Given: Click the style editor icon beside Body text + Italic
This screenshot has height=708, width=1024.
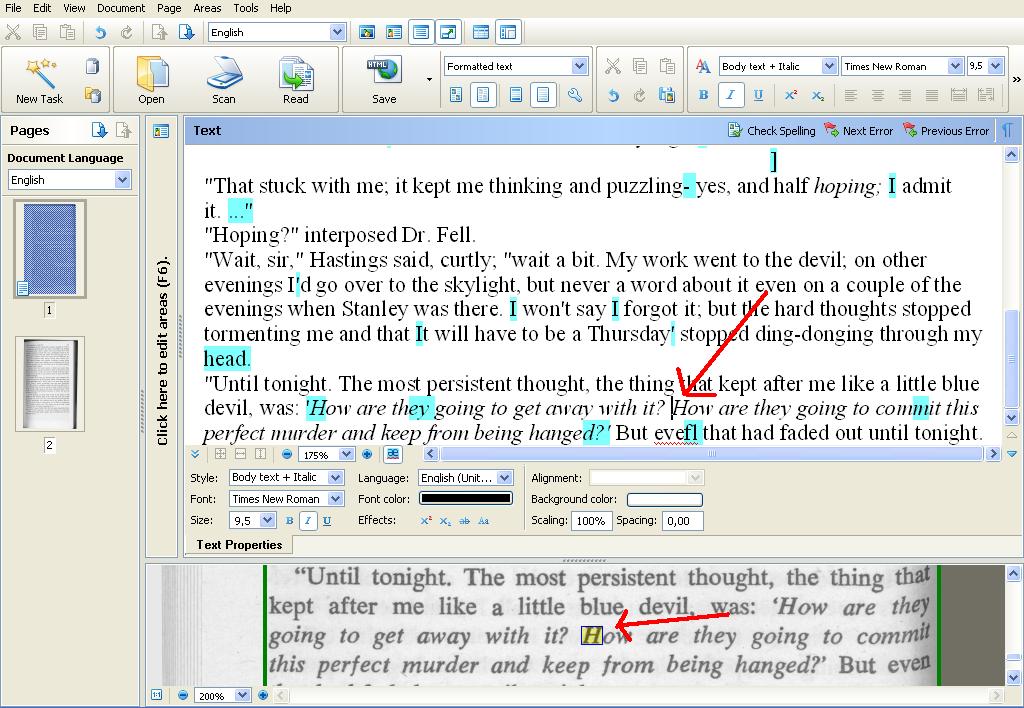Looking at the screenshot, I should (x=703, y=66).
